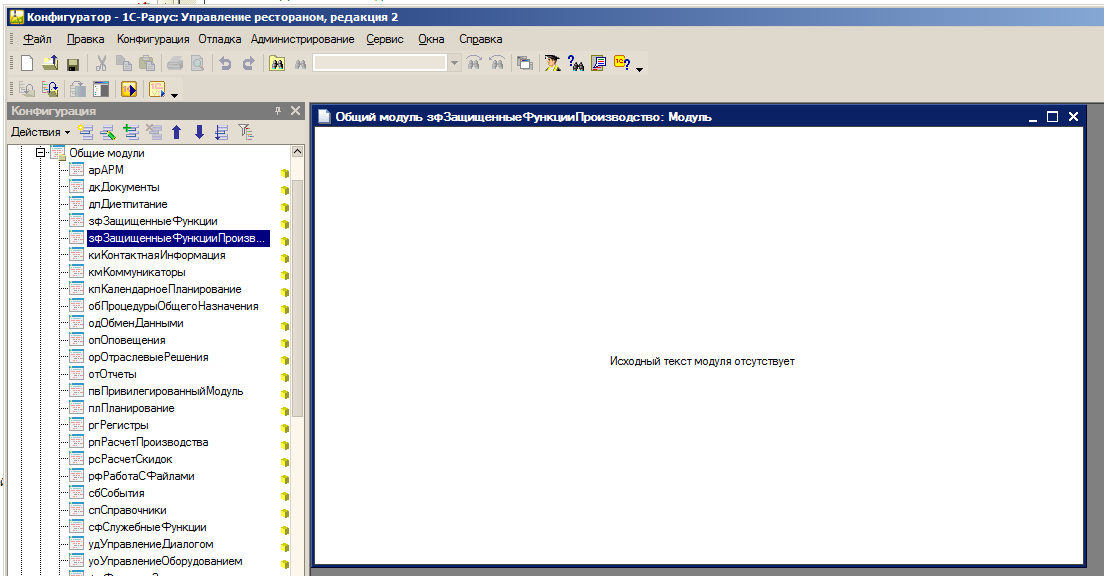This screenshot has width=1104, height=576.
Task: Open the Конфигурация menu
Action: tap(153, 39)
